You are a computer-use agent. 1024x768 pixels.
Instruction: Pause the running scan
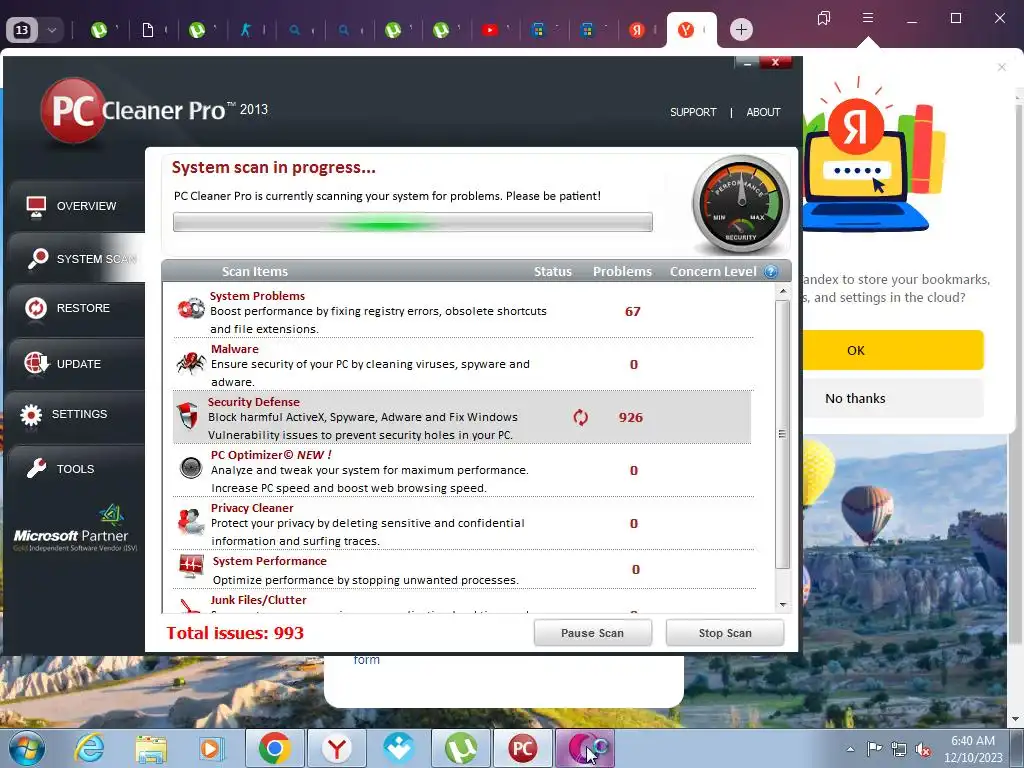[x=592, y=633]
